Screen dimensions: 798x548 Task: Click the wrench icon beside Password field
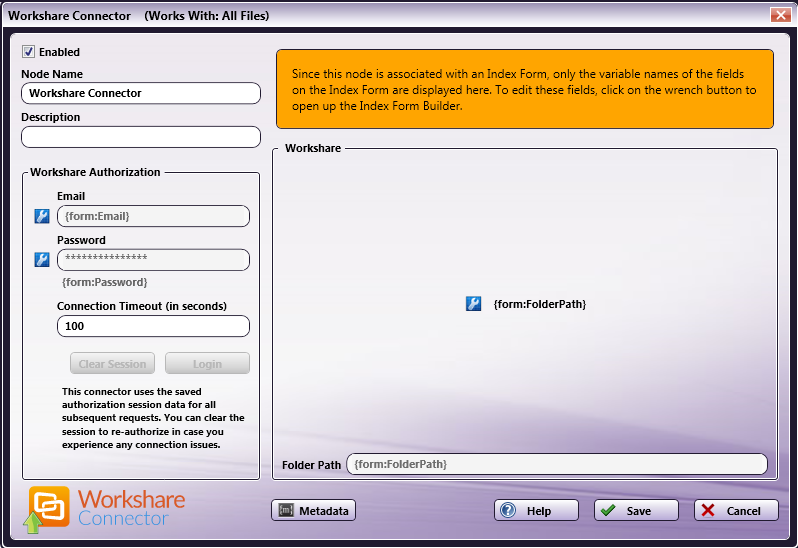click(42, 259)
